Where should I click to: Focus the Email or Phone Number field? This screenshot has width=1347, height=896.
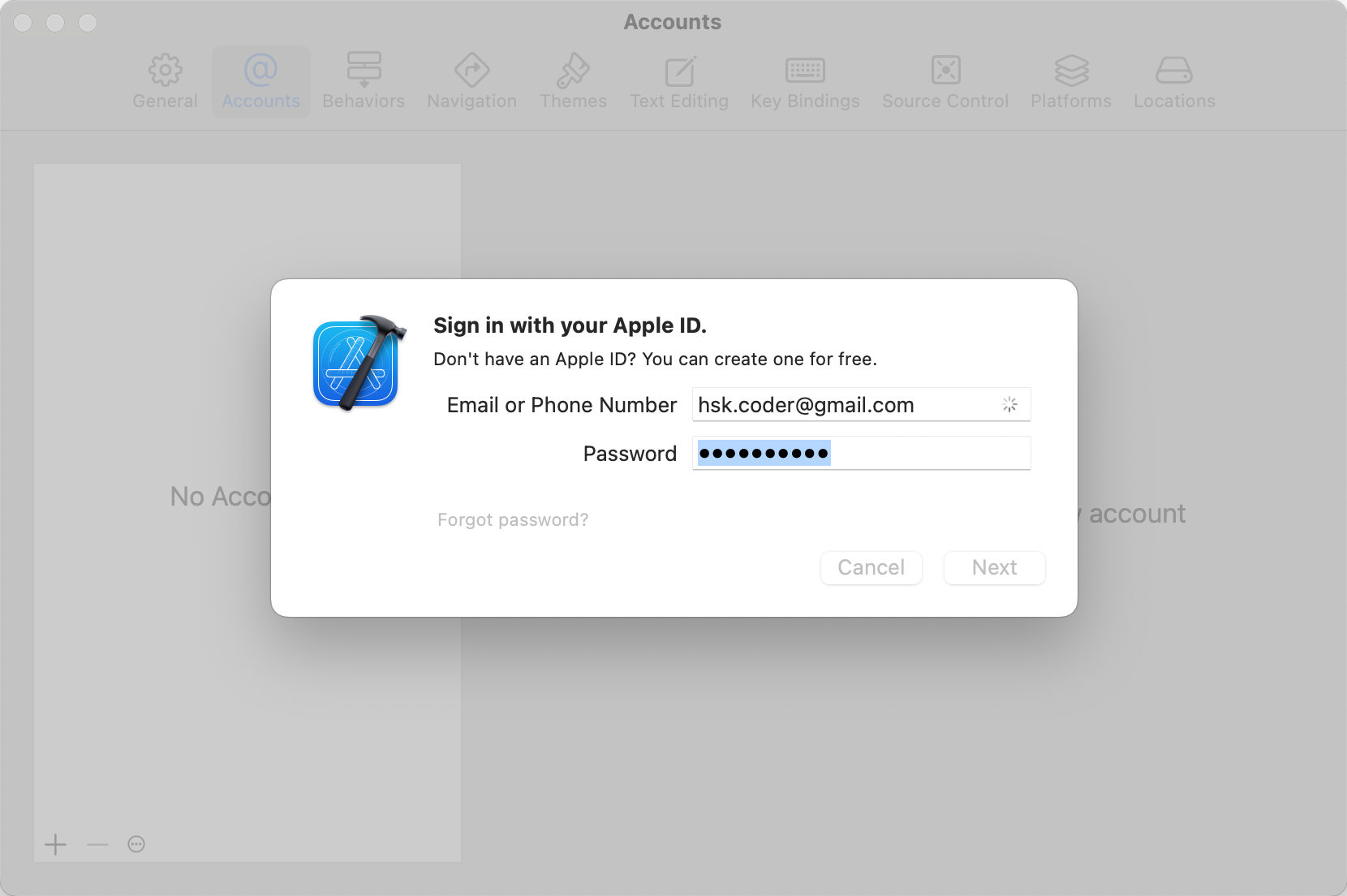click(x=862, y=404)
